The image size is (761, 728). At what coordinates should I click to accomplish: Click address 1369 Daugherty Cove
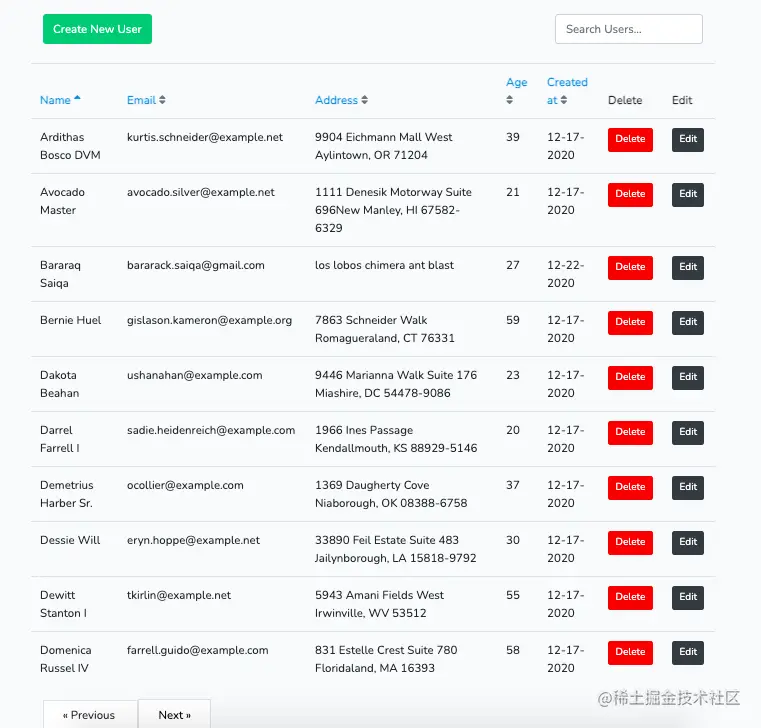click(x=372, y=485)
